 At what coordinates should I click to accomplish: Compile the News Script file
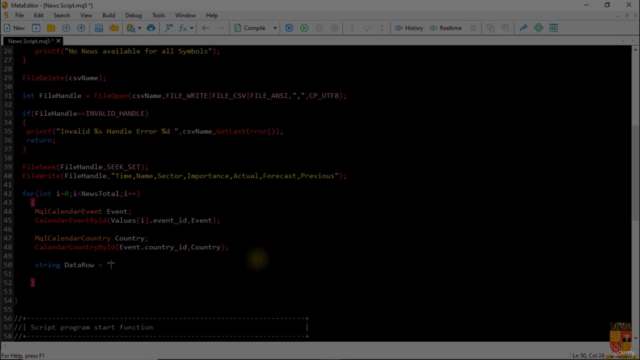coord(250,28)
